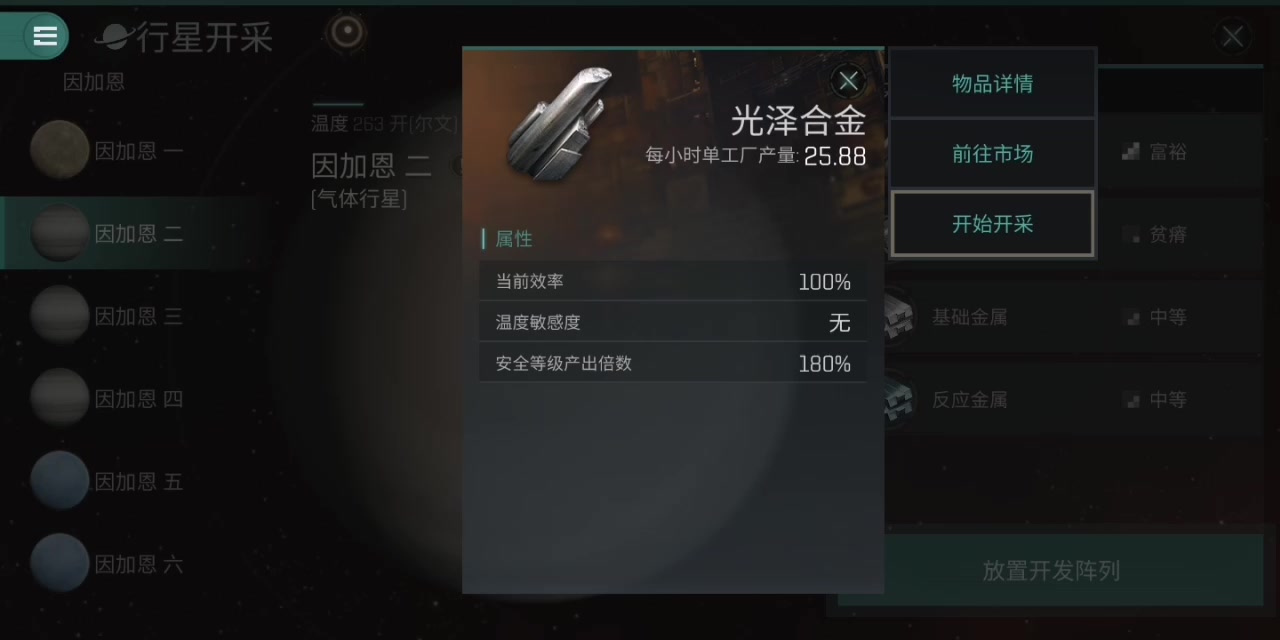The height and width of the screenshot is (640, 1280).
Task: Click the 放置开发阵列 button
Action: (1051, 571)
